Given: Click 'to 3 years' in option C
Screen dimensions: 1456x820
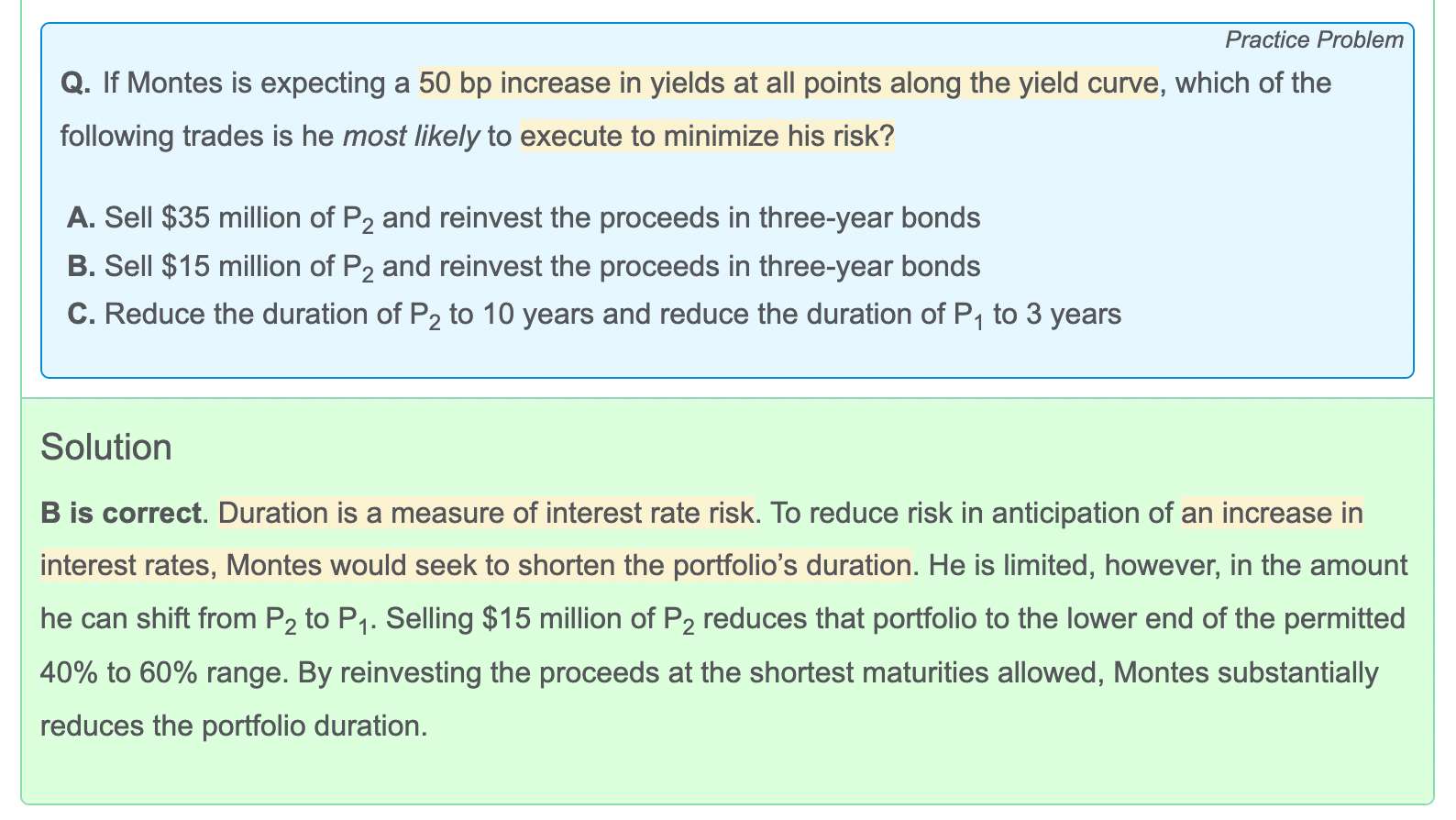Looking at the screenshot, I should (1056, 315).
